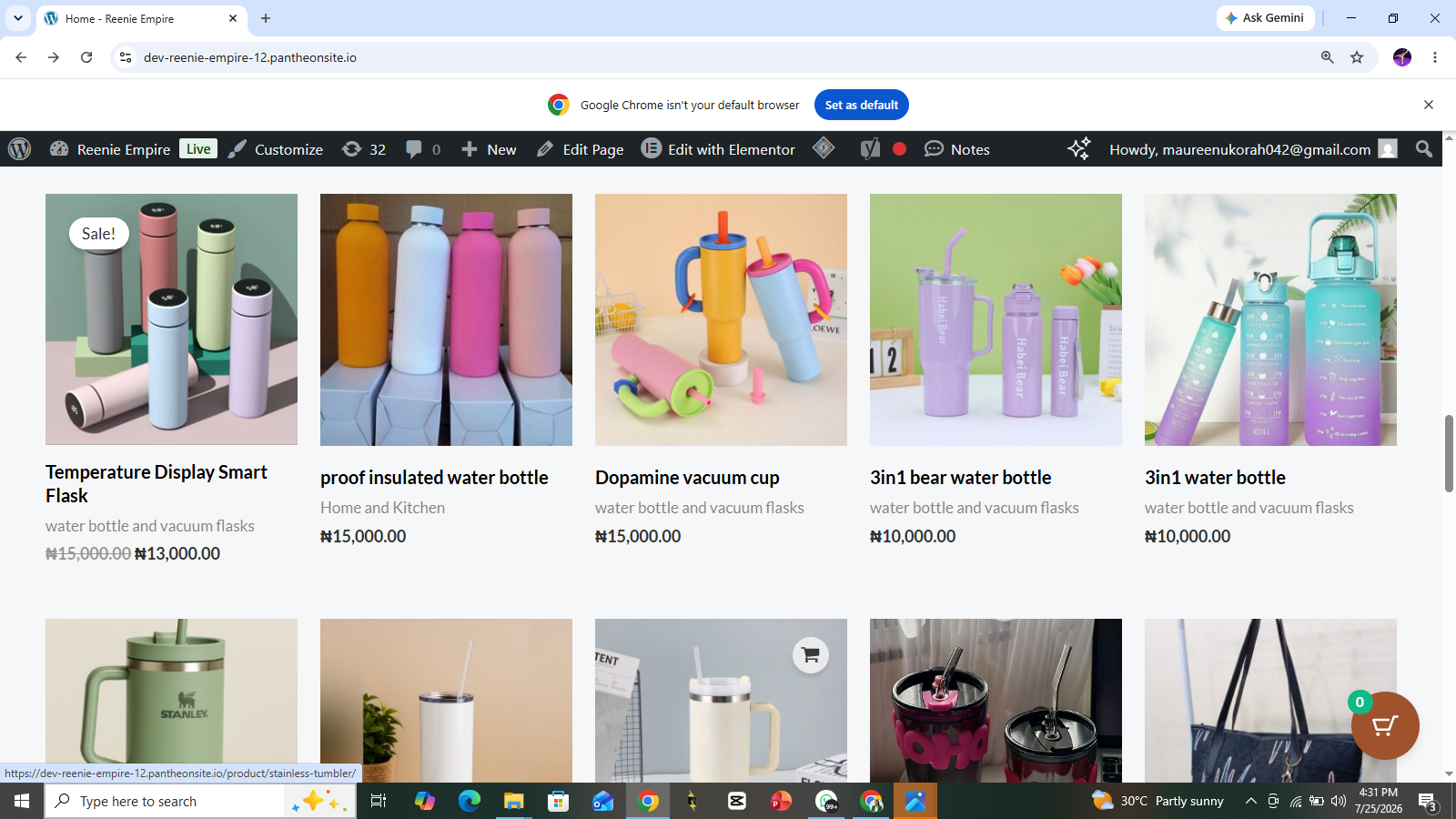This screenshot has height=819, width=1456.
Task: Click the ₦13,000.00 sale price
Action: pyautogui.click(x=177, y=553)
